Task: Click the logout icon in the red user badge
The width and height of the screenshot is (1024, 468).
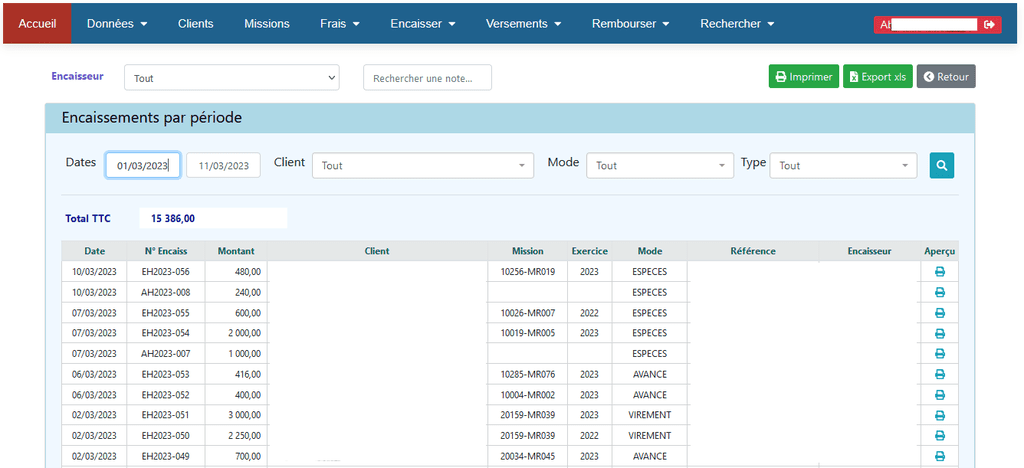Action: (989, 24)
